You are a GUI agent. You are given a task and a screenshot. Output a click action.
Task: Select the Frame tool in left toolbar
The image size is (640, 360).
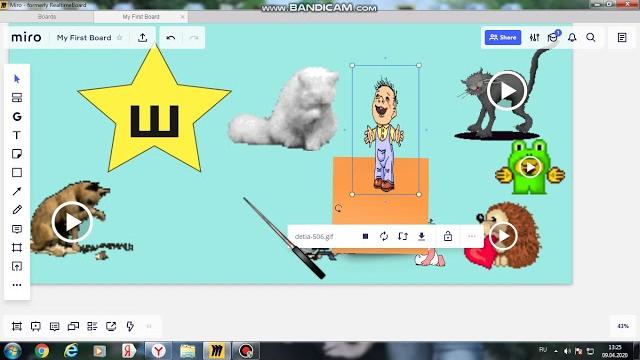(x=17, y=247)
